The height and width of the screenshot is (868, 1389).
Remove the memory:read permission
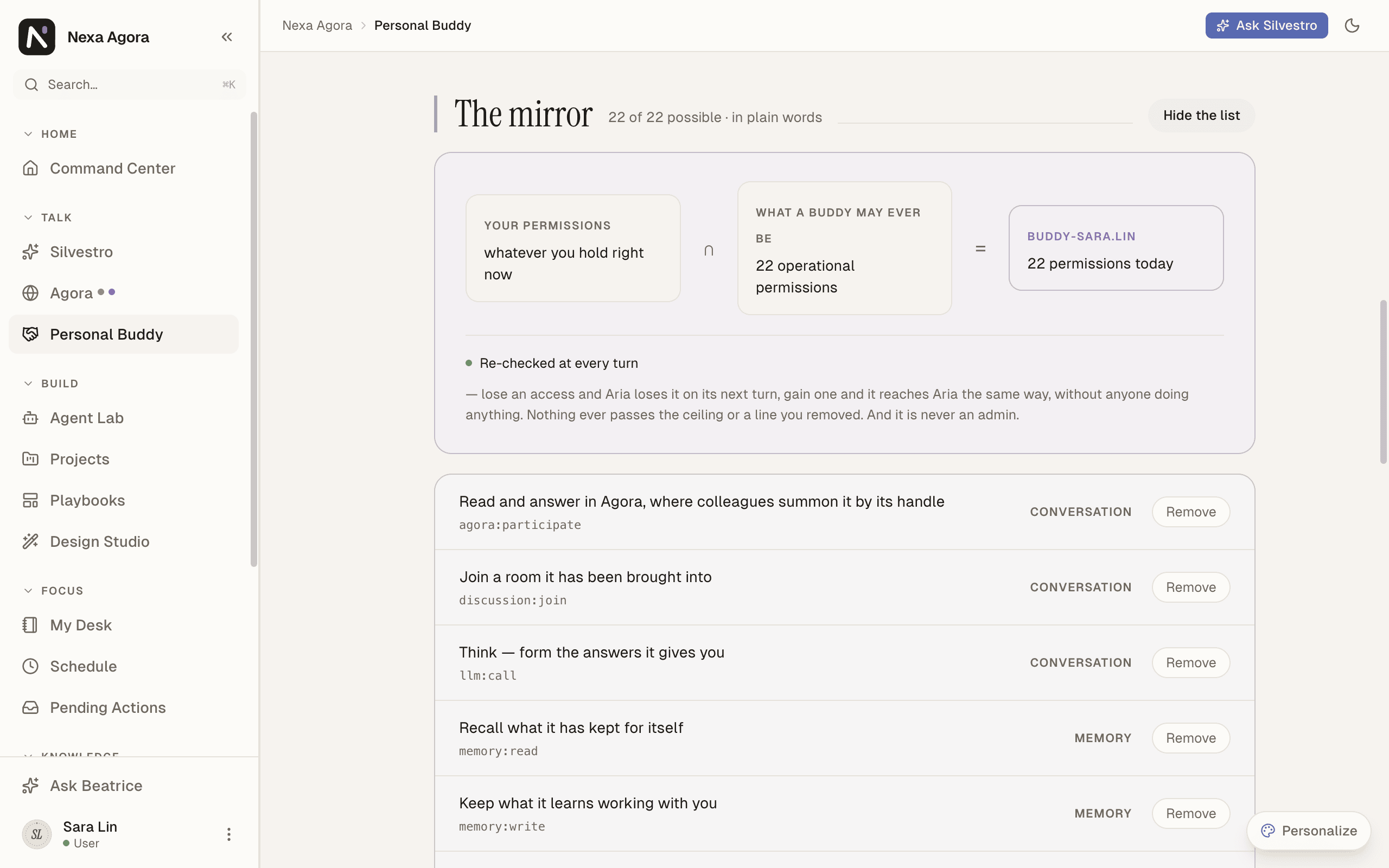pos(1190,738)
